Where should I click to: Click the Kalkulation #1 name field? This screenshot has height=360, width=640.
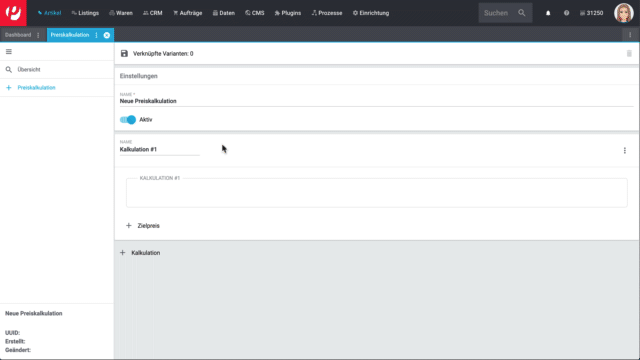(x=160, y=149)
